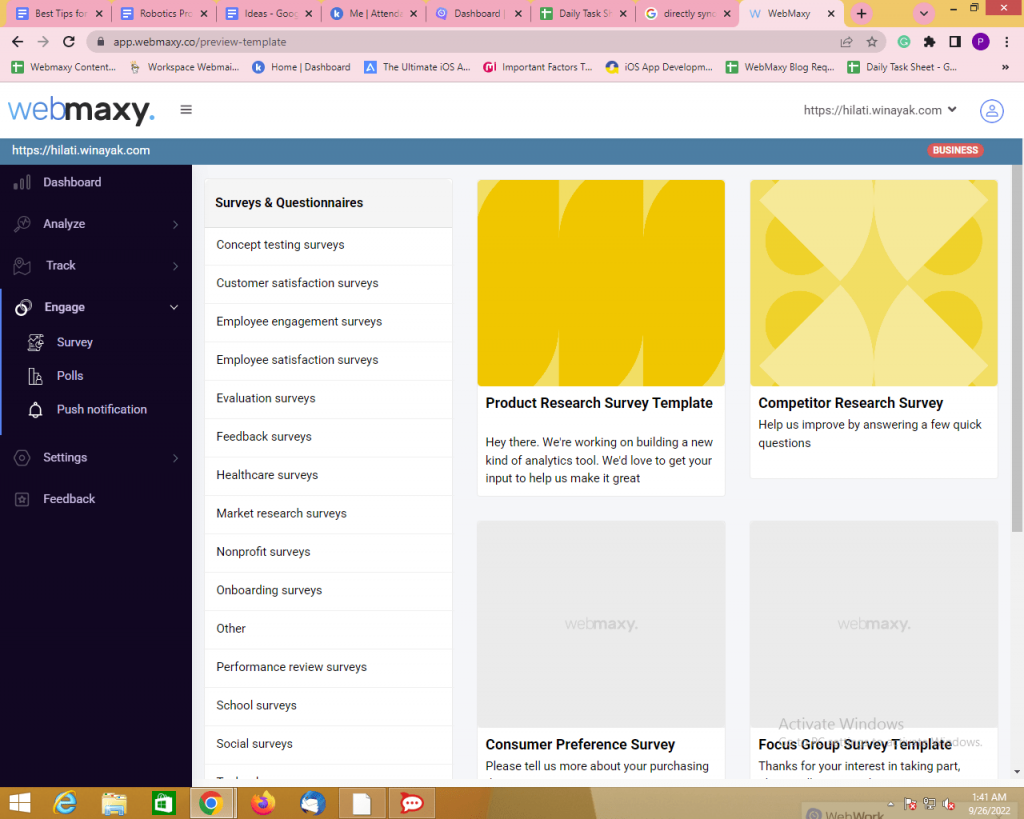Open the Home | Dashboard bookmark

(x=302, y=67)
